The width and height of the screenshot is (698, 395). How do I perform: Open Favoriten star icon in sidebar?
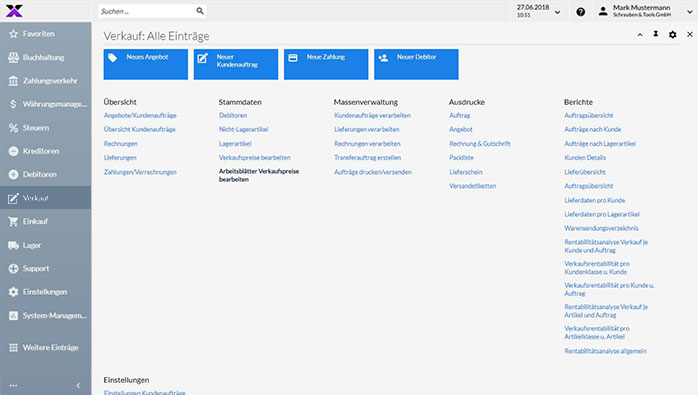[13, 34]
